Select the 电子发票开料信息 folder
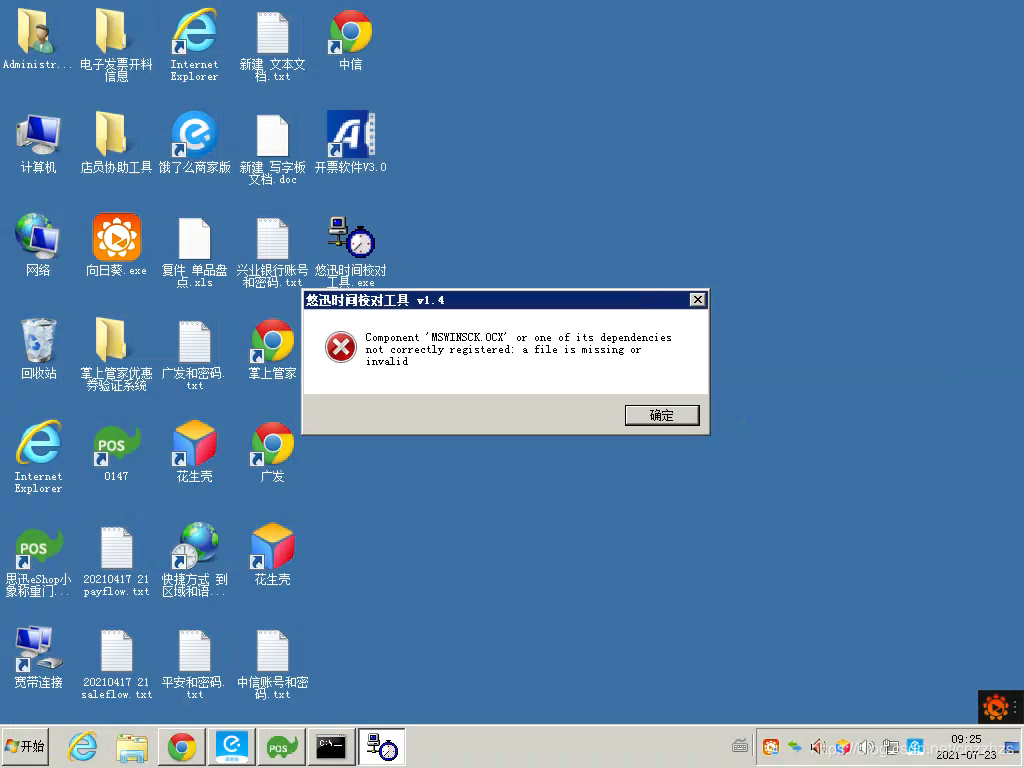This screenshot has width=1024, height=768. 116,44
